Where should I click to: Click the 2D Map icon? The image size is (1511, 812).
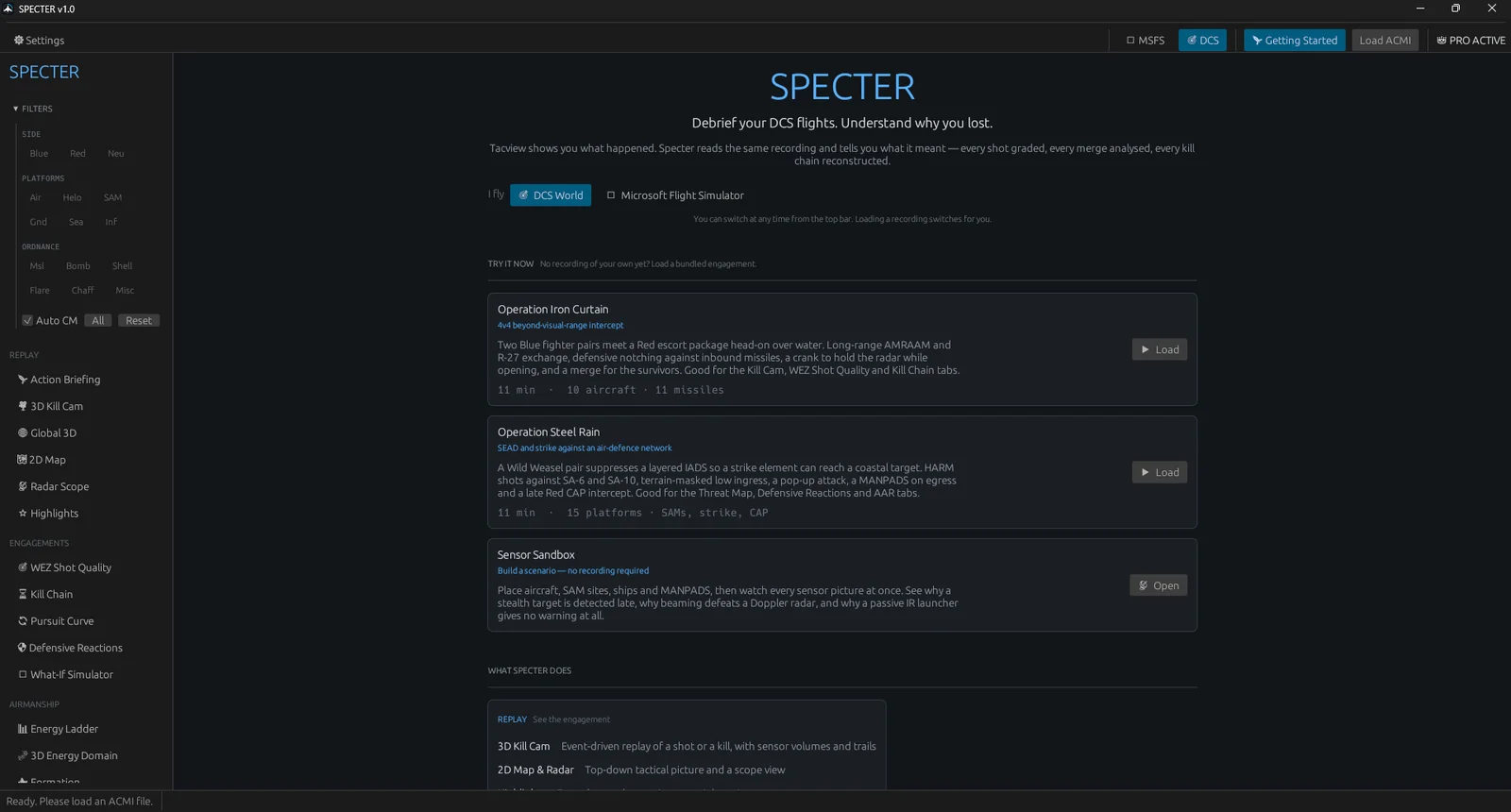point(22,460)
